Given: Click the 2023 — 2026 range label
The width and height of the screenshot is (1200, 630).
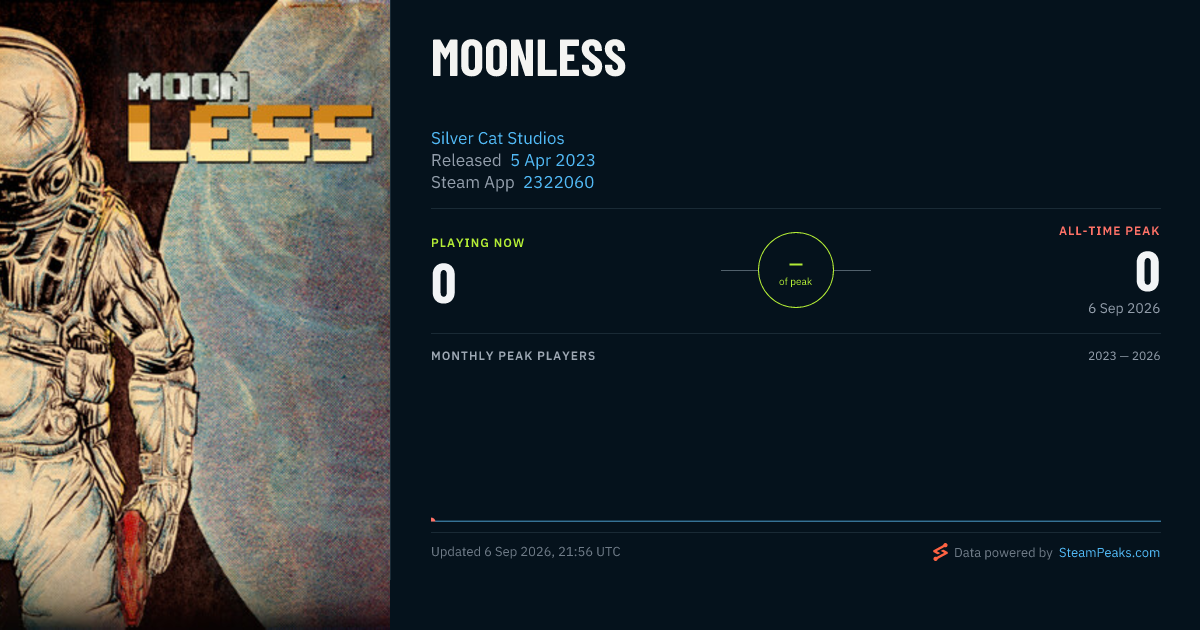Looking at the screenshot, I should point(1124,356).
